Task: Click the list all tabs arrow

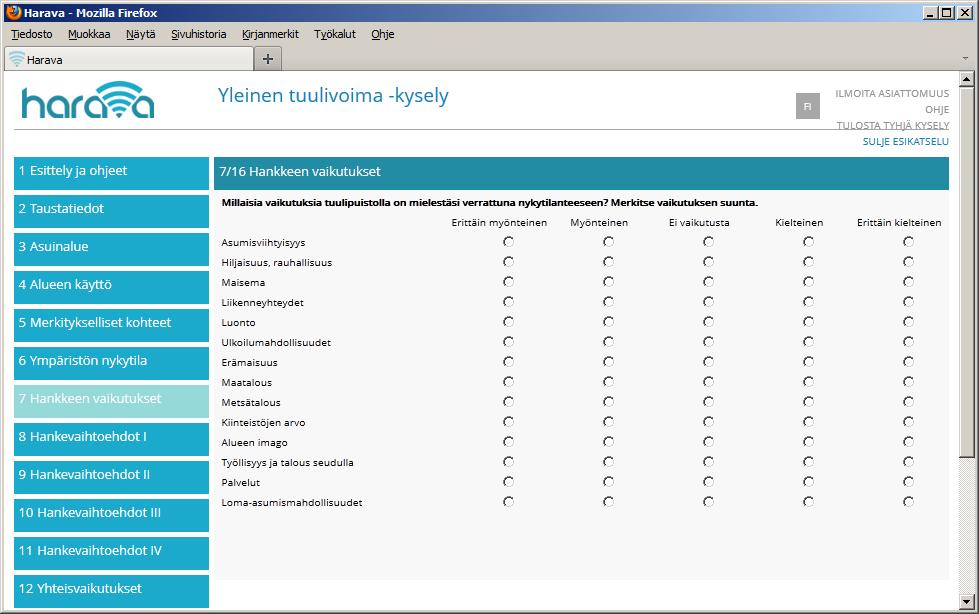Action: pos(965,59)
